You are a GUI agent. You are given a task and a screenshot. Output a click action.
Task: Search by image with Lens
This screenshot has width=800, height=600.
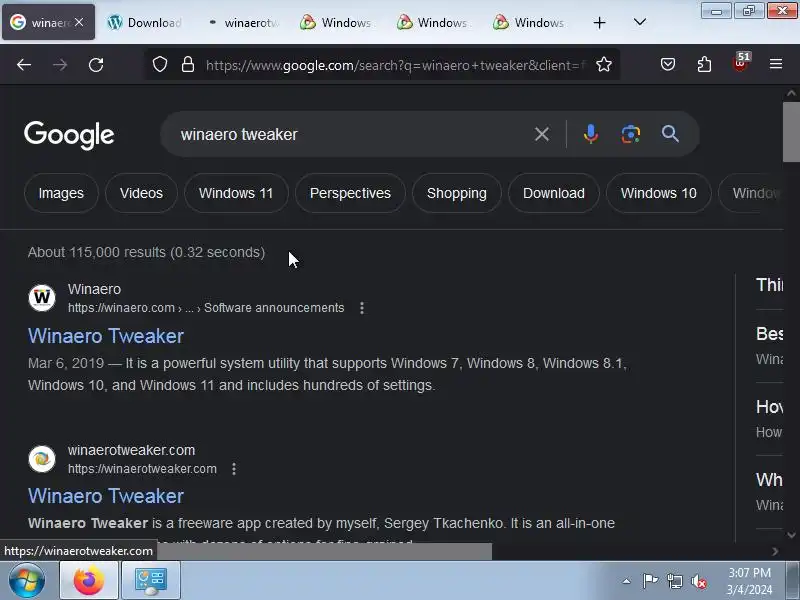point(631,134)
